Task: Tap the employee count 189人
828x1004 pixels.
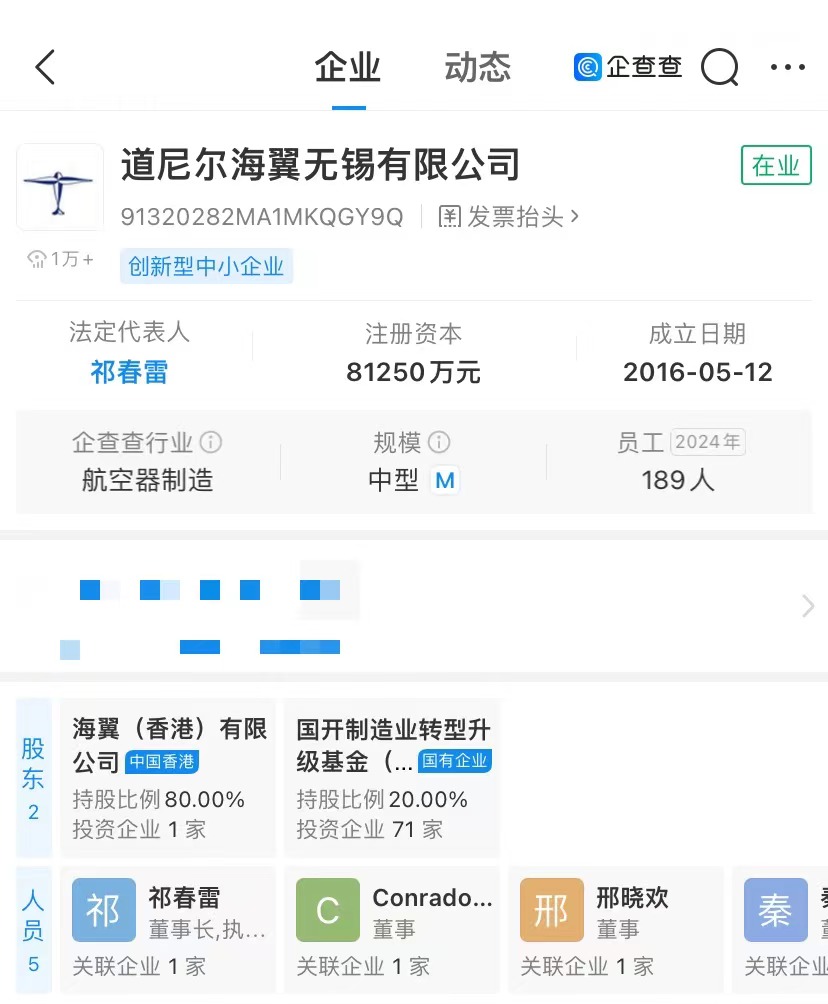Action: click(678, 480)
